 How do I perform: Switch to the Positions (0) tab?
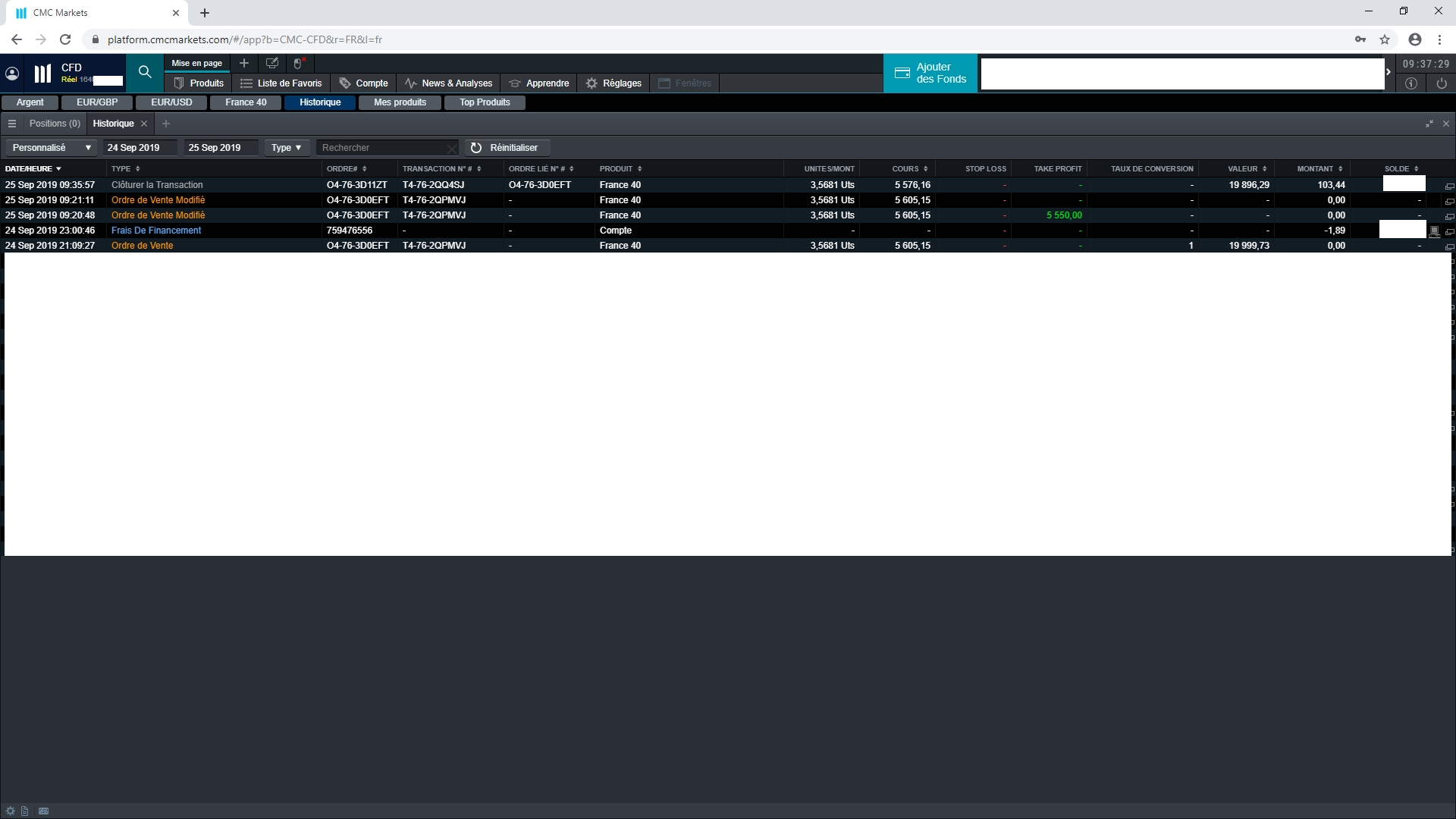(x=54, y=124)
